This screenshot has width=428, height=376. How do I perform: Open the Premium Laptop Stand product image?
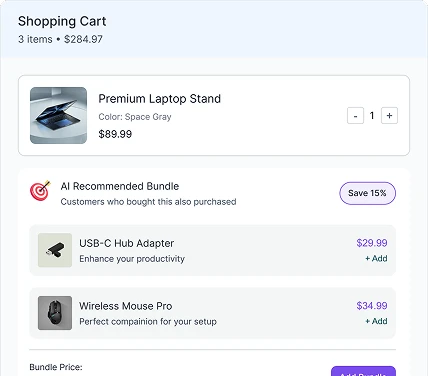[x=58, y=115]
